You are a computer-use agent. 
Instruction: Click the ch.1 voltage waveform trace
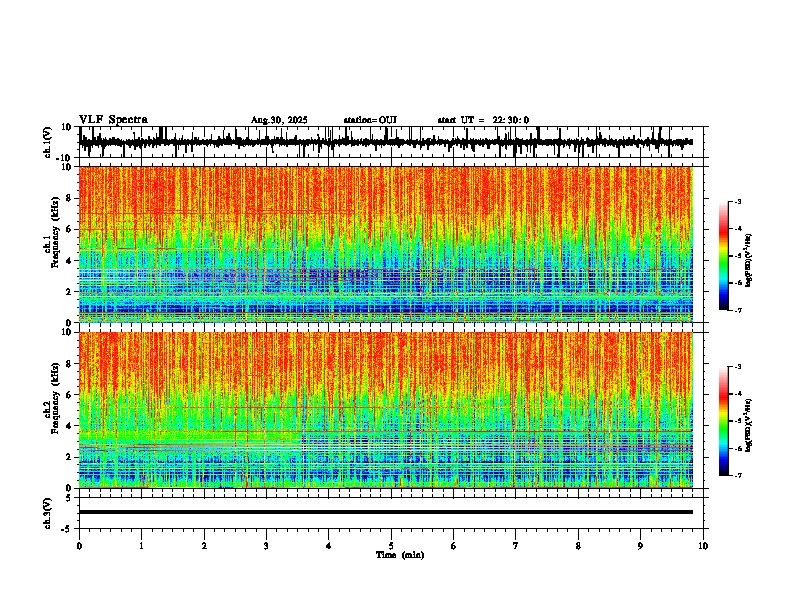(x=386, y=142)
